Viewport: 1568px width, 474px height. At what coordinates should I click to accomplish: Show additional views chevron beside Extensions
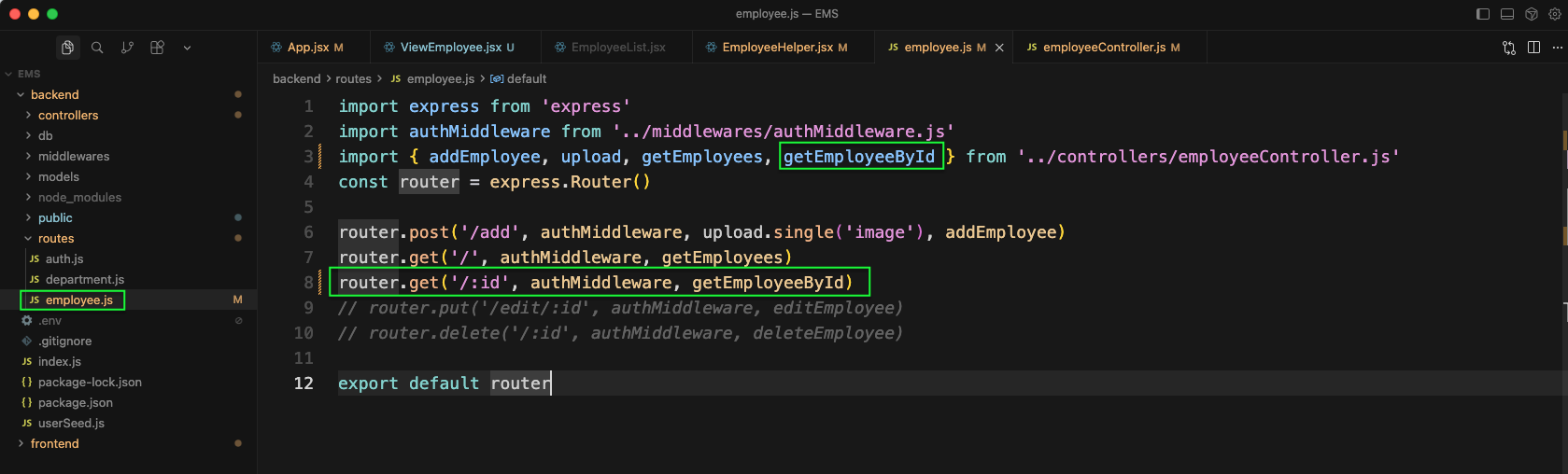click(x=187, y=48)
